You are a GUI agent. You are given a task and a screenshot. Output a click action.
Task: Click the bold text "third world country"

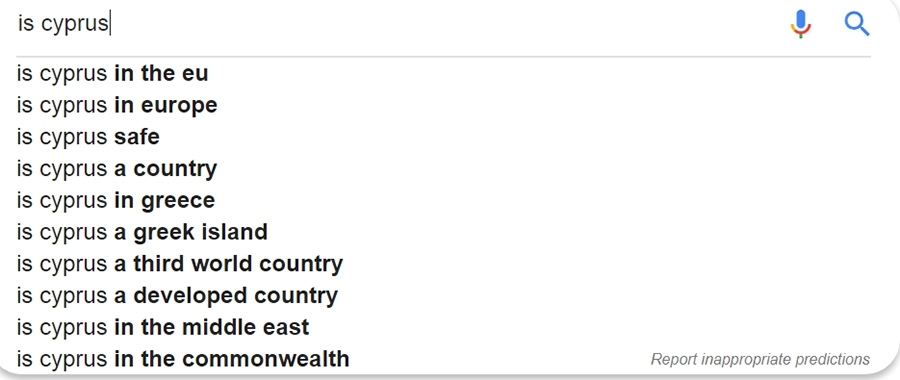[238, 263]
